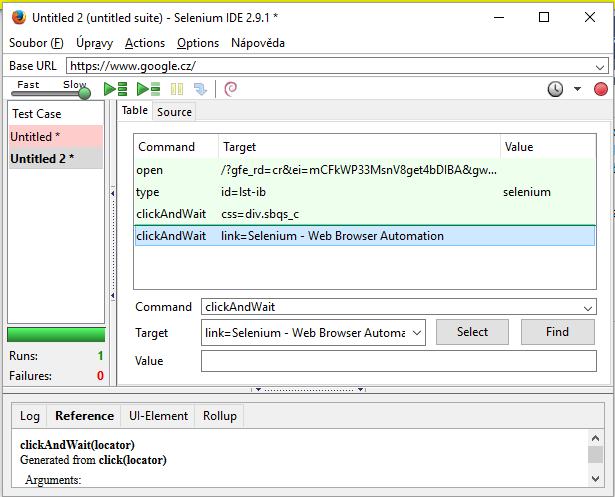The height and width of the screenshot is (497, 615).
Task: Open the Nápověda menu
Action: click(x=258, y=43)
